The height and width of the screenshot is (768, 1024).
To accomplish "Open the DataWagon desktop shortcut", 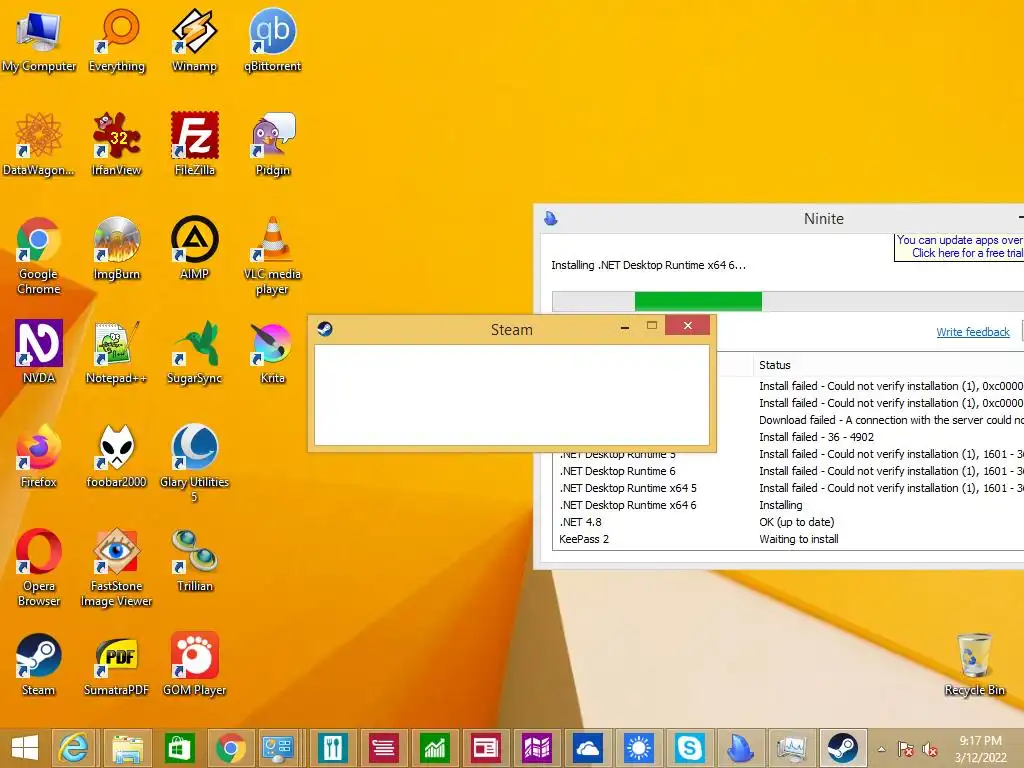I will coord(39,144).
